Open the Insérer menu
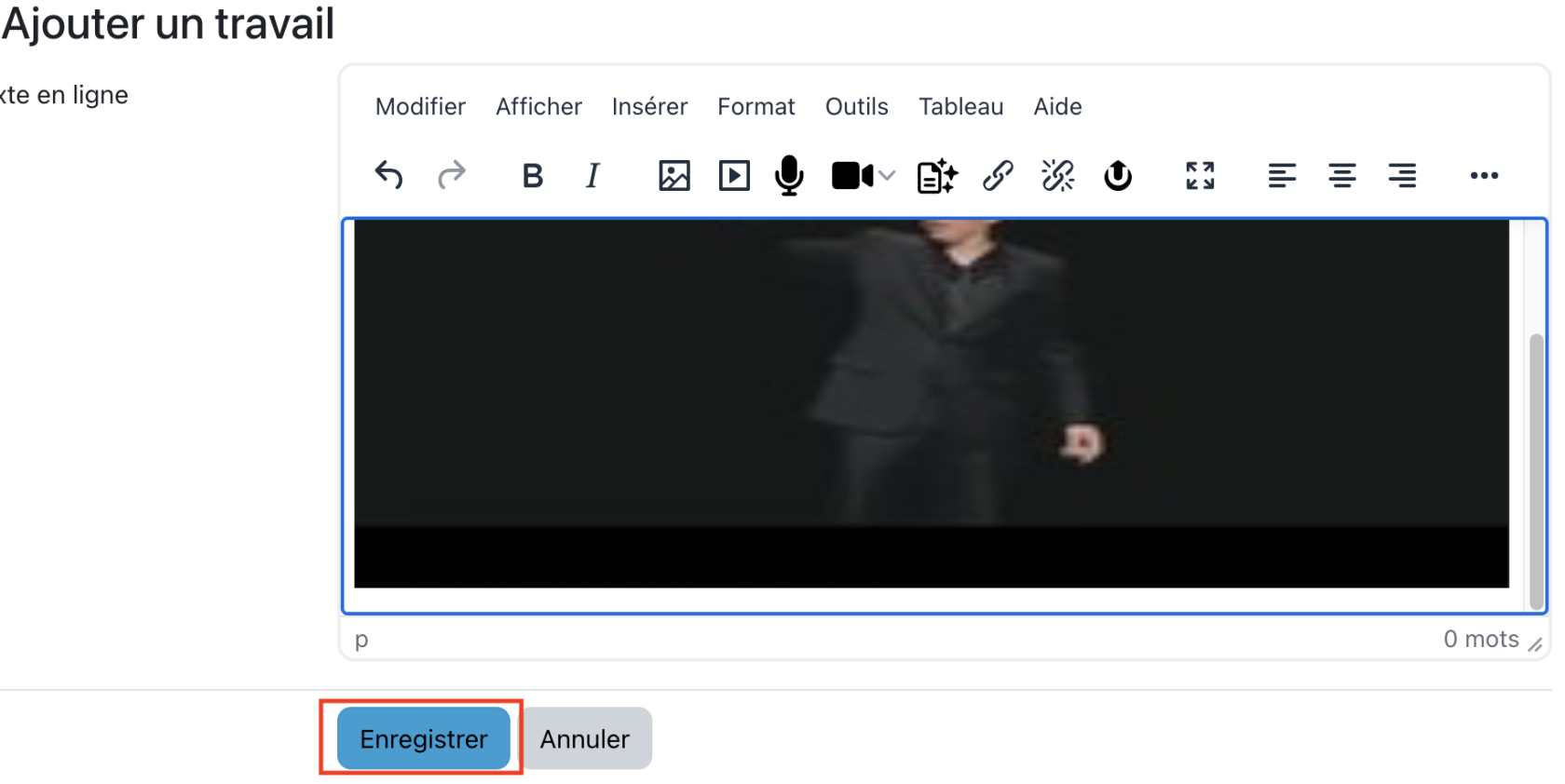 [x=649, y=107]
